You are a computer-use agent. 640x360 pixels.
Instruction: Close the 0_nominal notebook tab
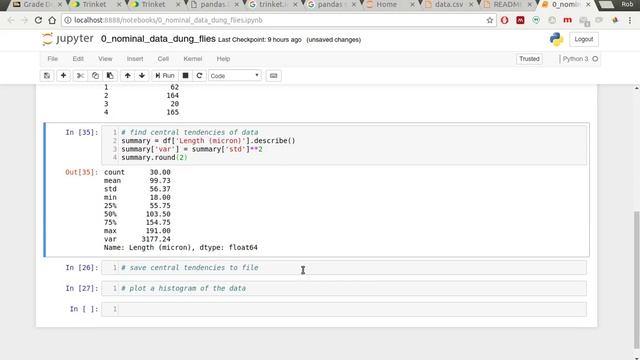click(588, 4)
